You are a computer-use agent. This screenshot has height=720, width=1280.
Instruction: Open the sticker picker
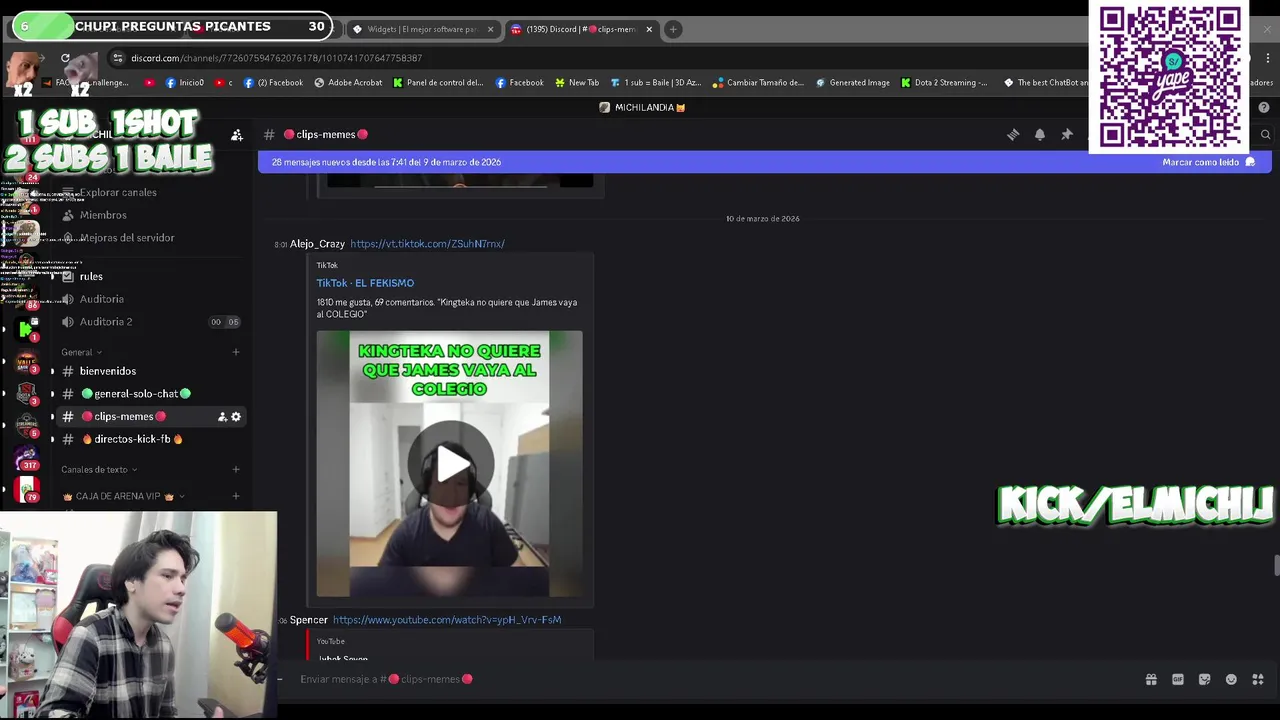coord(1204,679)
